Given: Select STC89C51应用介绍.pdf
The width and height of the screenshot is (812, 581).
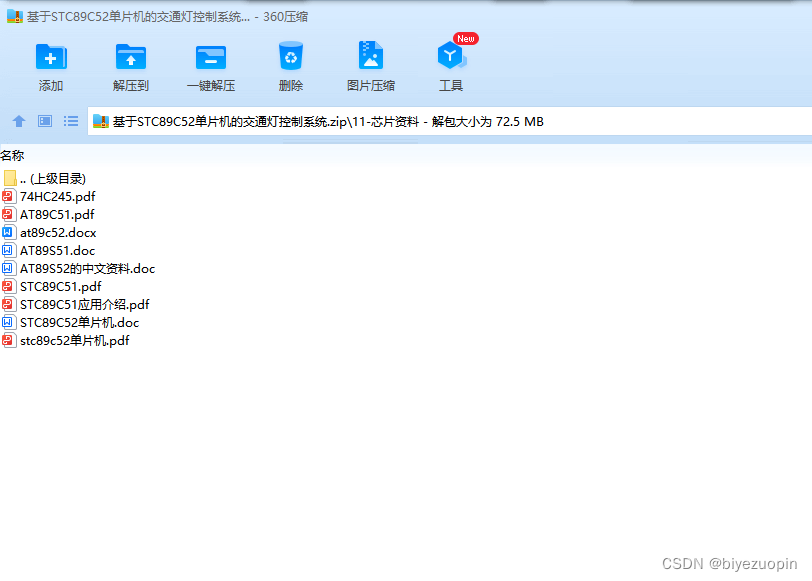Looking at the screenshot, I should pos(84,304).
